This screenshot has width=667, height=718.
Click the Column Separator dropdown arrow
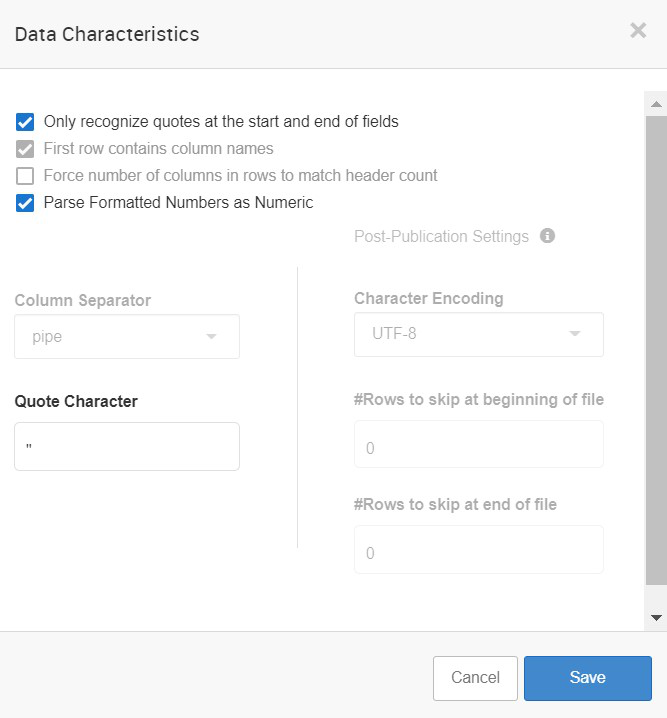click(211, 337)
